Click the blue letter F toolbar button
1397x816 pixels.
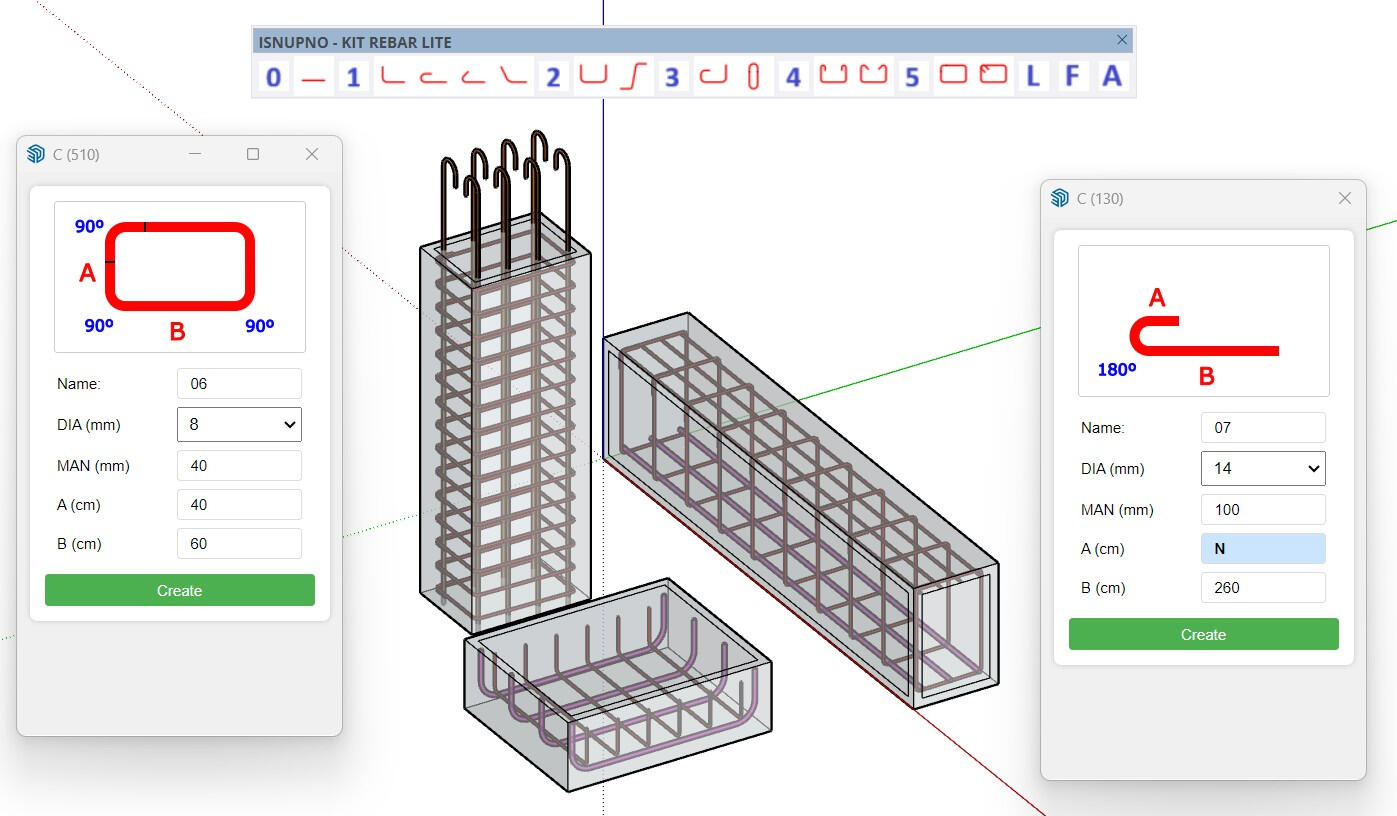tap(1072, 76)
